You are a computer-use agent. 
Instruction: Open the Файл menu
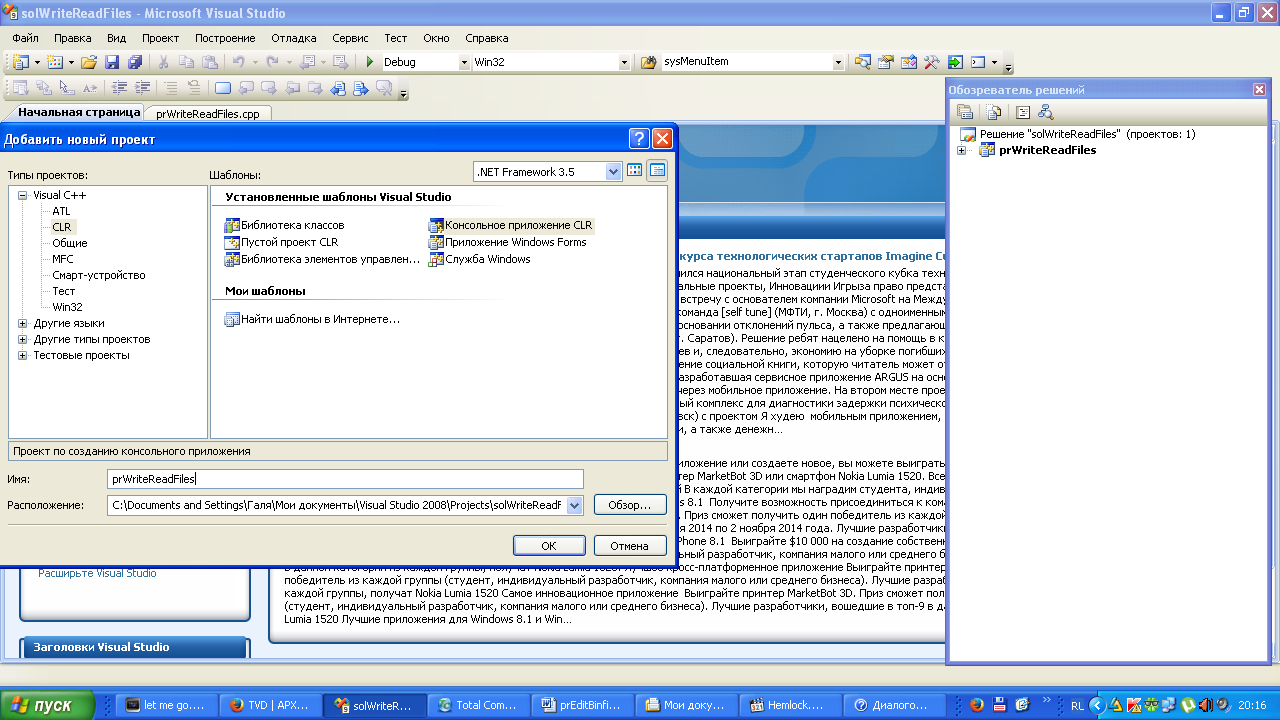[26, 38]
